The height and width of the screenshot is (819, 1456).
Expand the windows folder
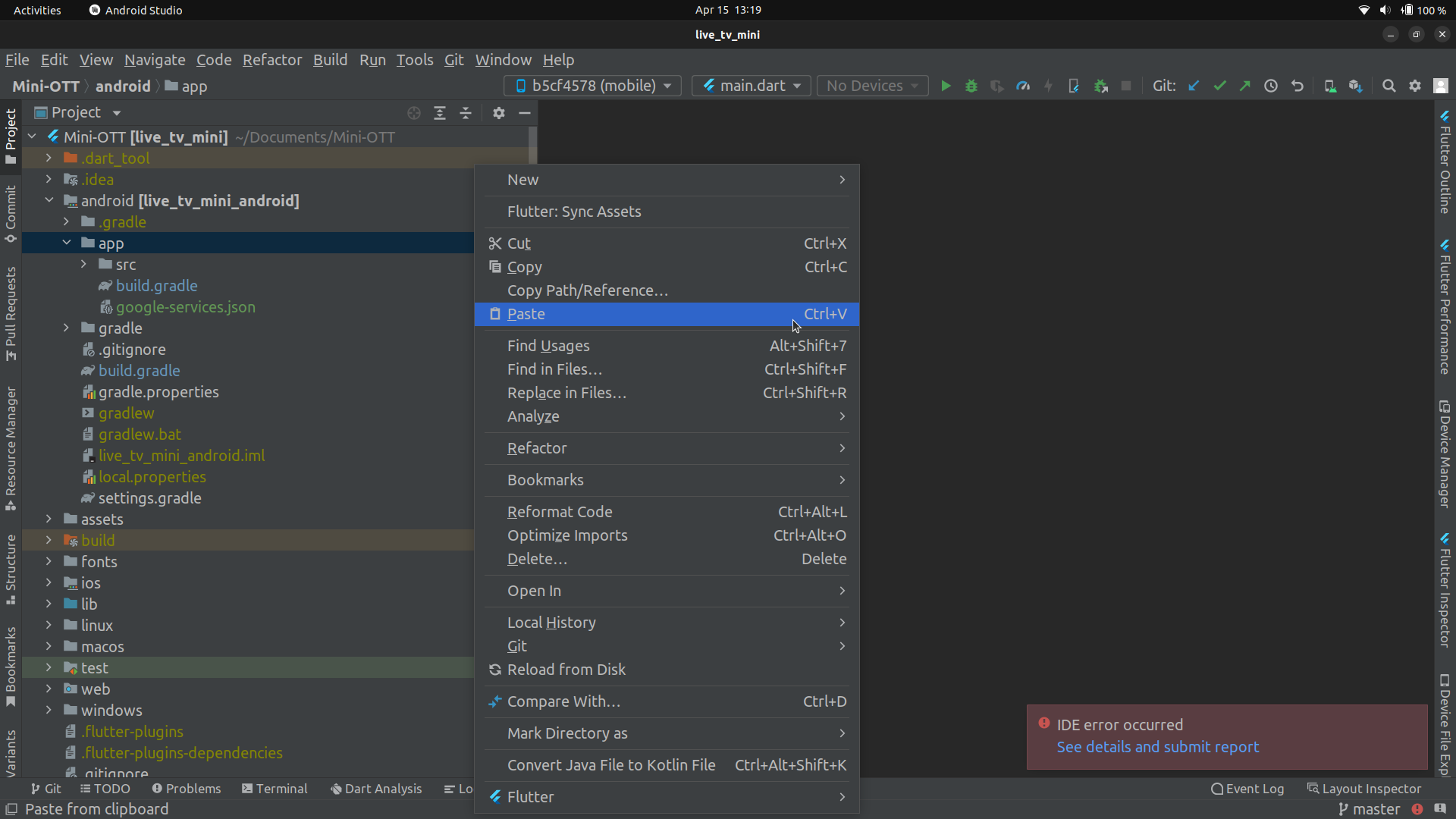click(x=49, y=710)
